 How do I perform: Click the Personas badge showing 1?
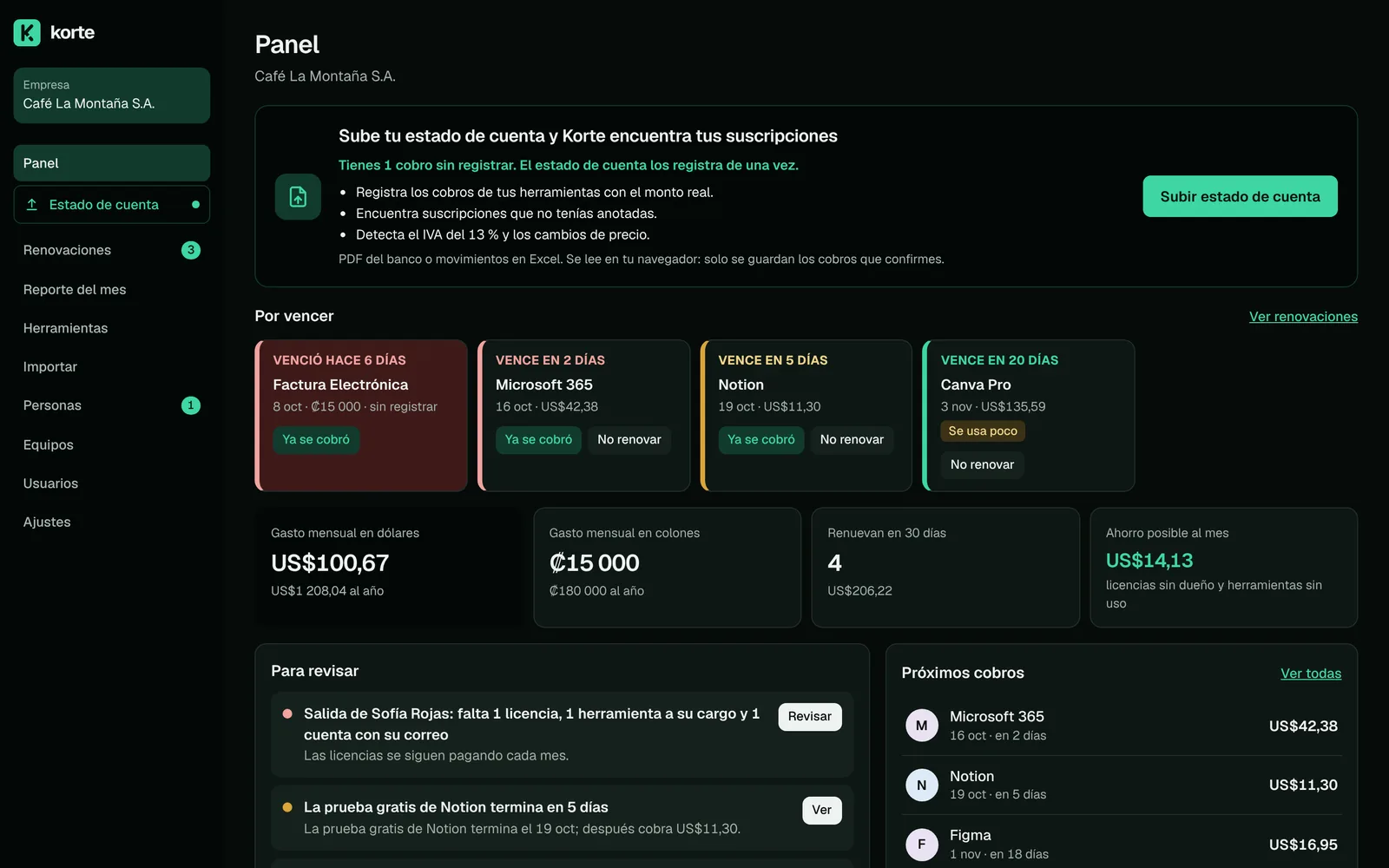(x=191, y=405)
